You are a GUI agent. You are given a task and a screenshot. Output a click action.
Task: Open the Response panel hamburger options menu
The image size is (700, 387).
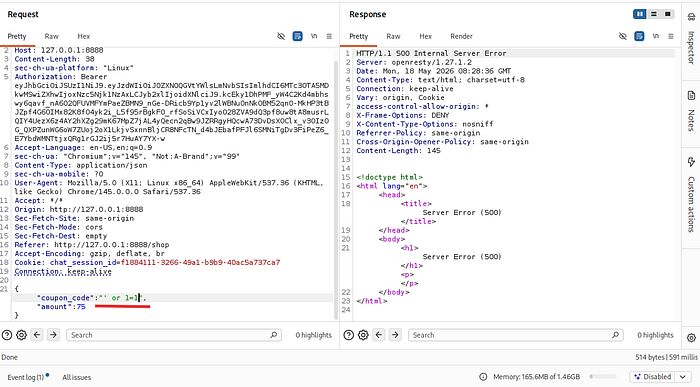click(x=671, y=36)
